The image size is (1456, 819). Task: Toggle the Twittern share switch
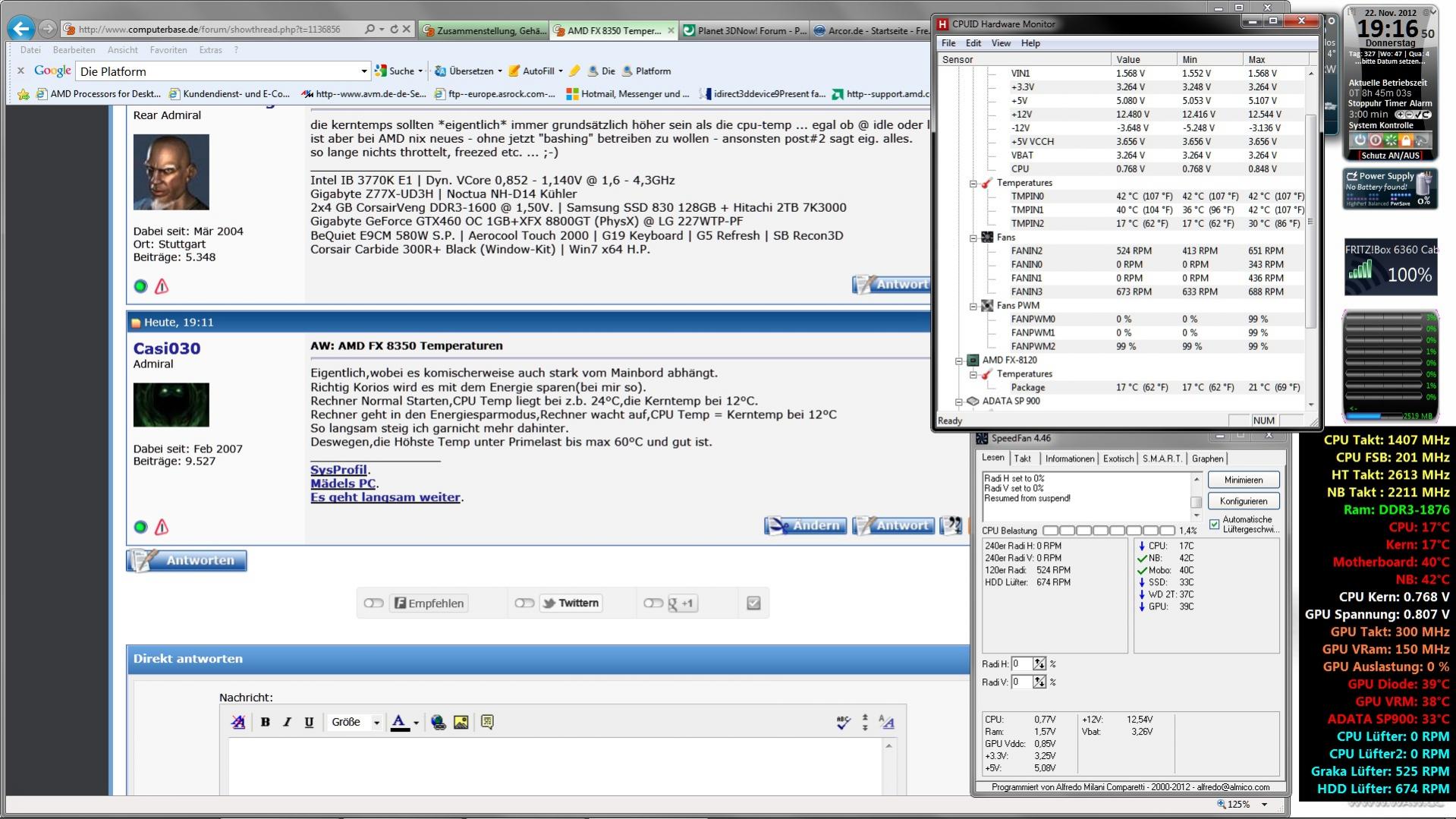click(x=524, y=603)
